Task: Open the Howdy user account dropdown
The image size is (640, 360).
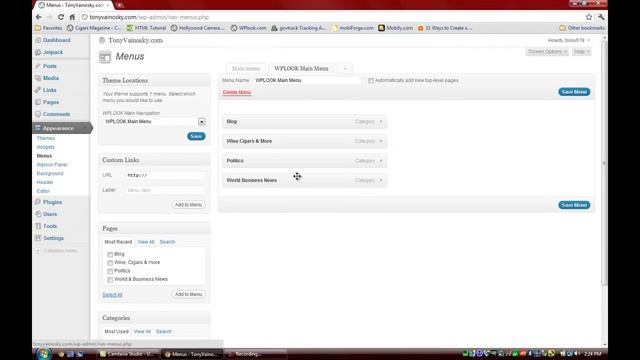Action: point(569,40)
